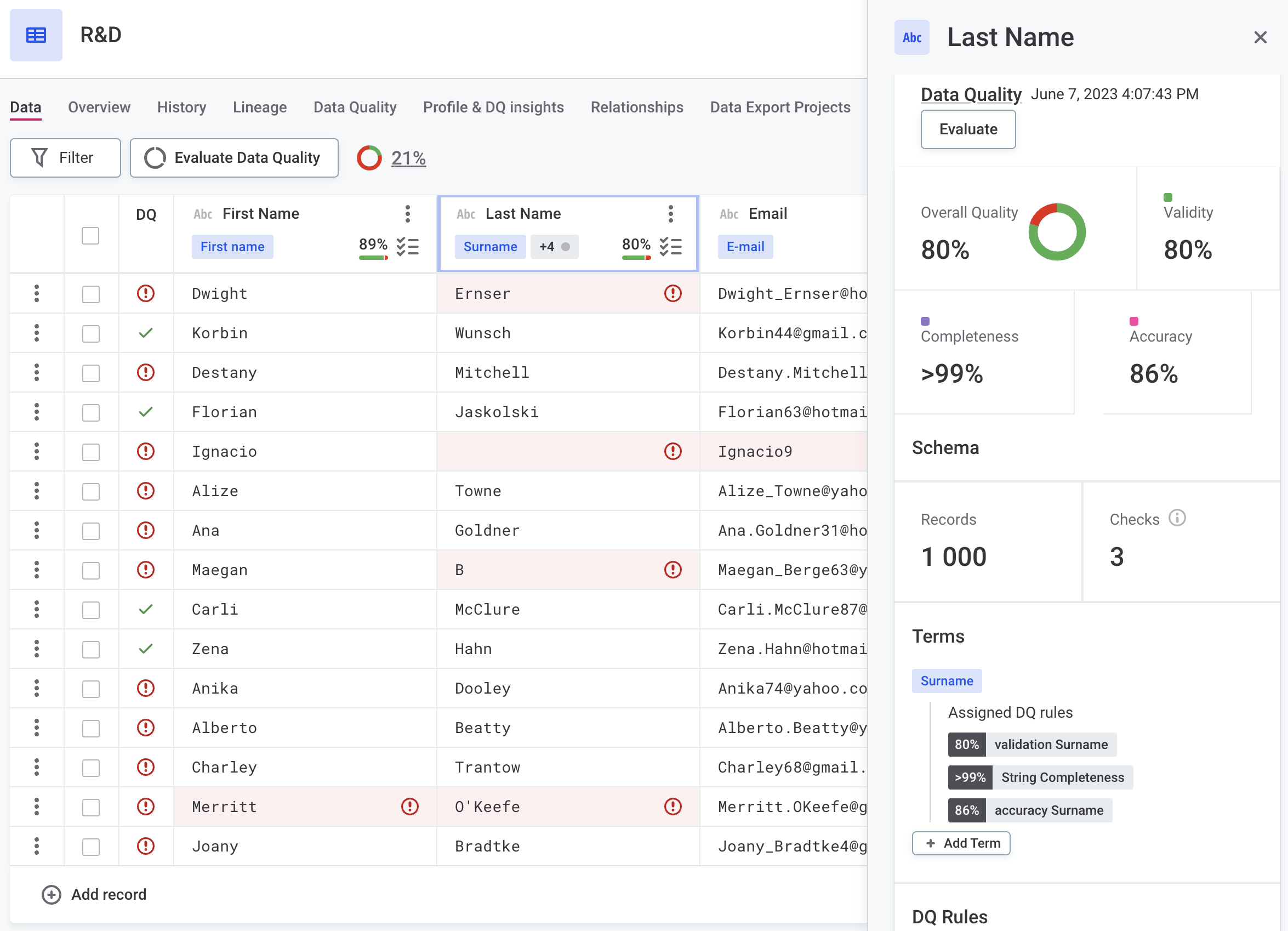Click the error icon in O'Keefe cell
Screen dimensions: 1288x931
tap(673, 807)
